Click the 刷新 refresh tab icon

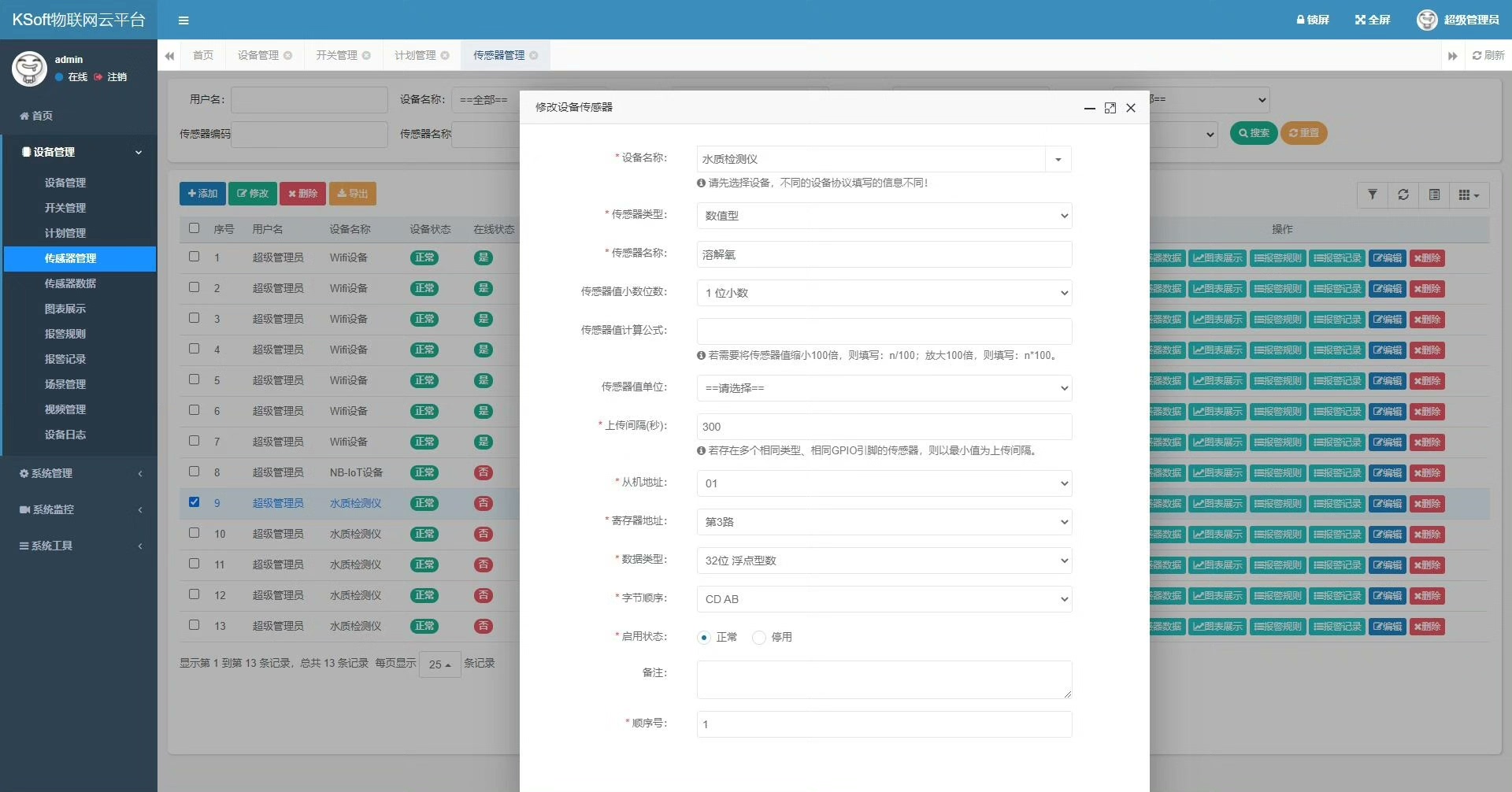point(1488,55)
